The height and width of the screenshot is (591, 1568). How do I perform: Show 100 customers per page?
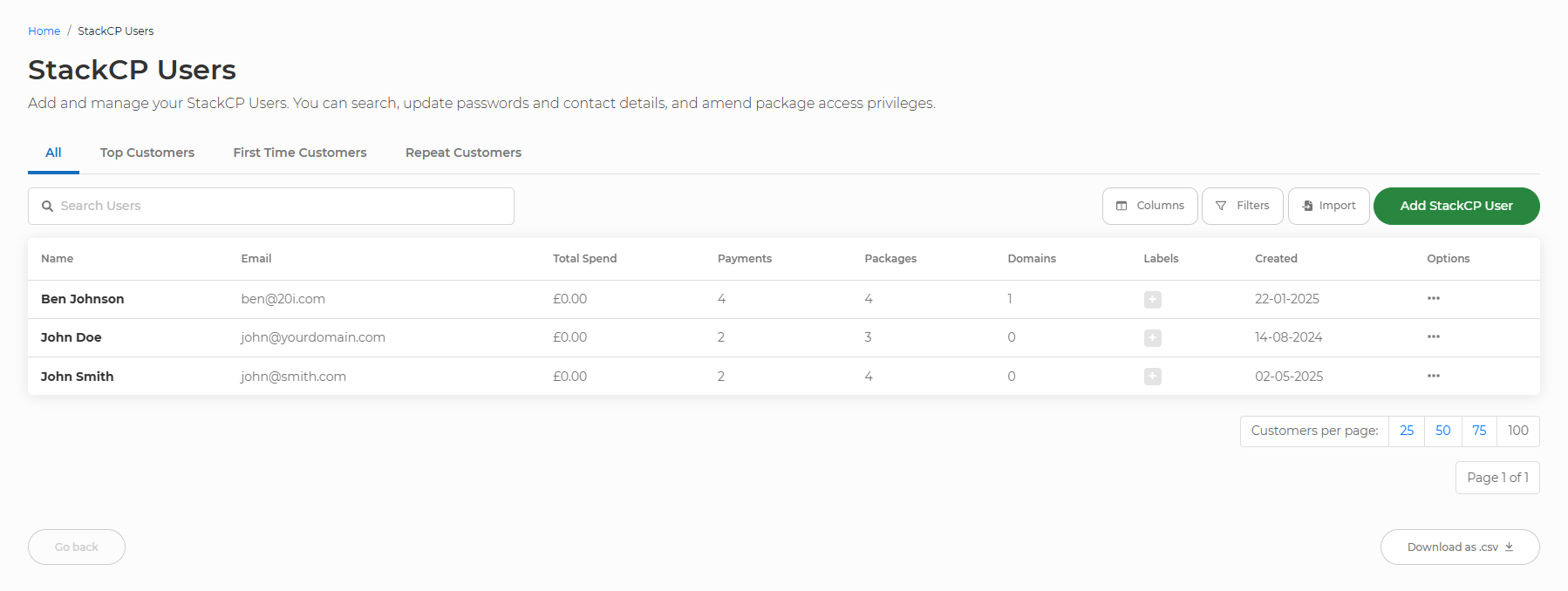[x=1517, y=431]
